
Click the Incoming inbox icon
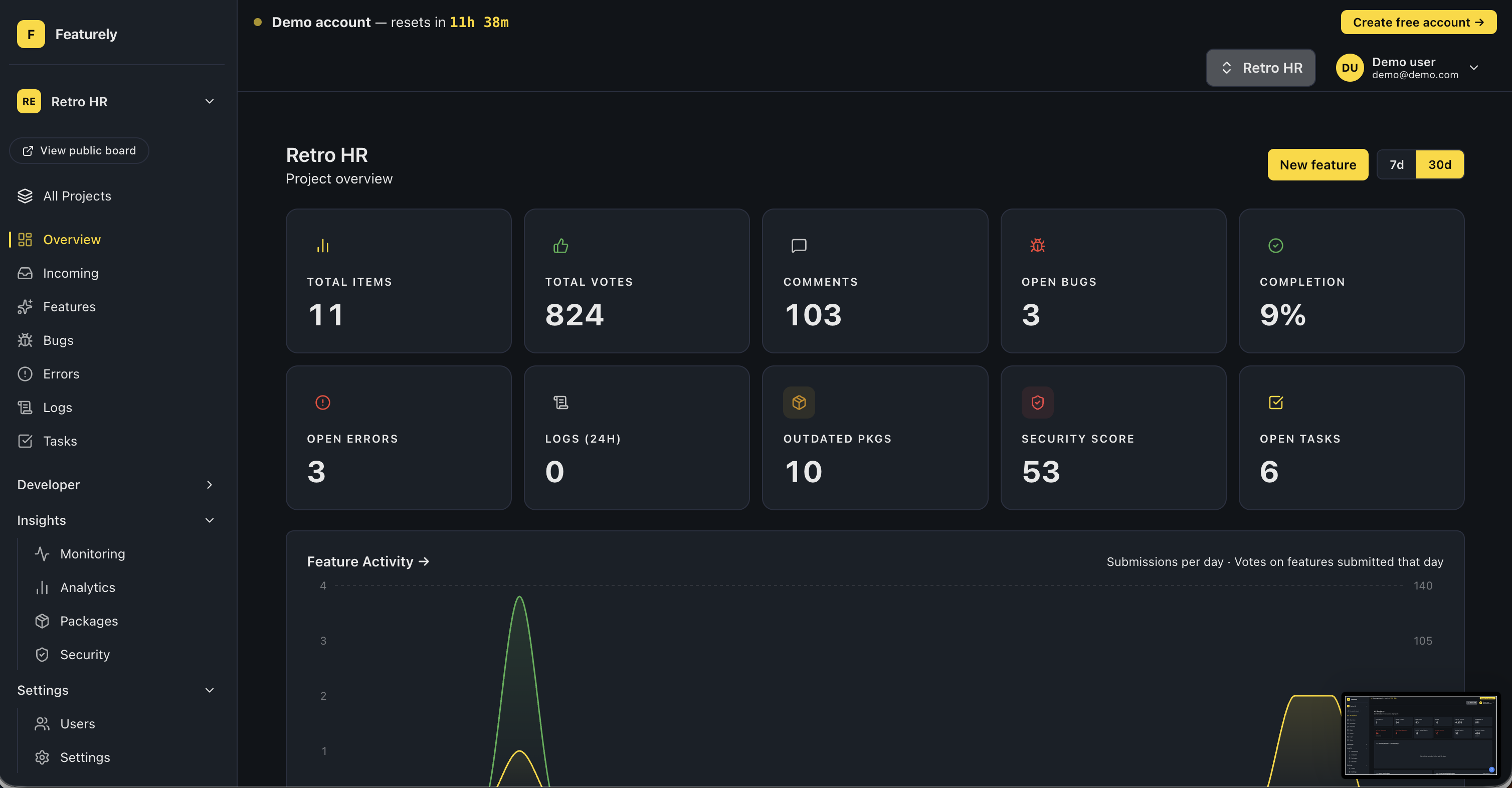[x=25, y=273]
